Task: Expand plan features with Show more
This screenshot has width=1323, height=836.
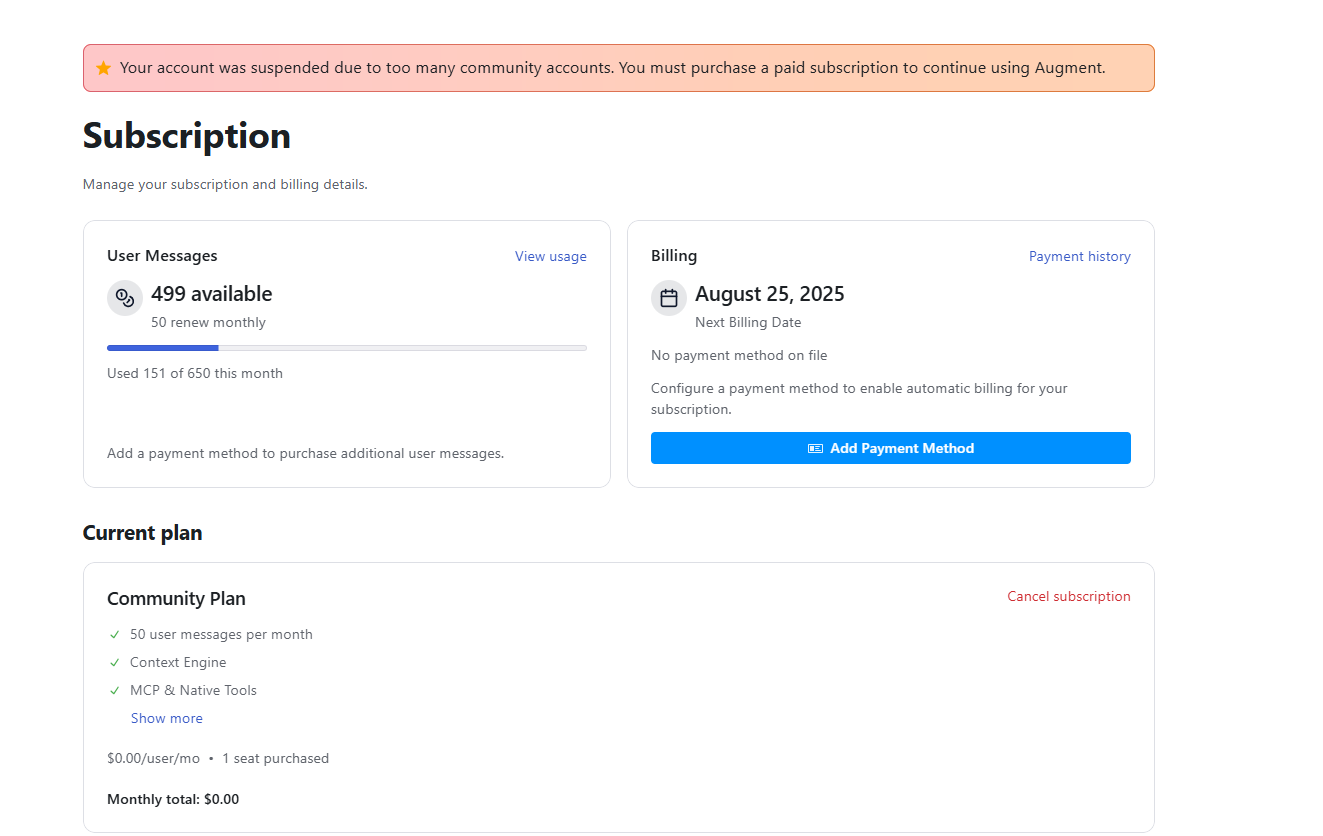Action: pos(167,718)
